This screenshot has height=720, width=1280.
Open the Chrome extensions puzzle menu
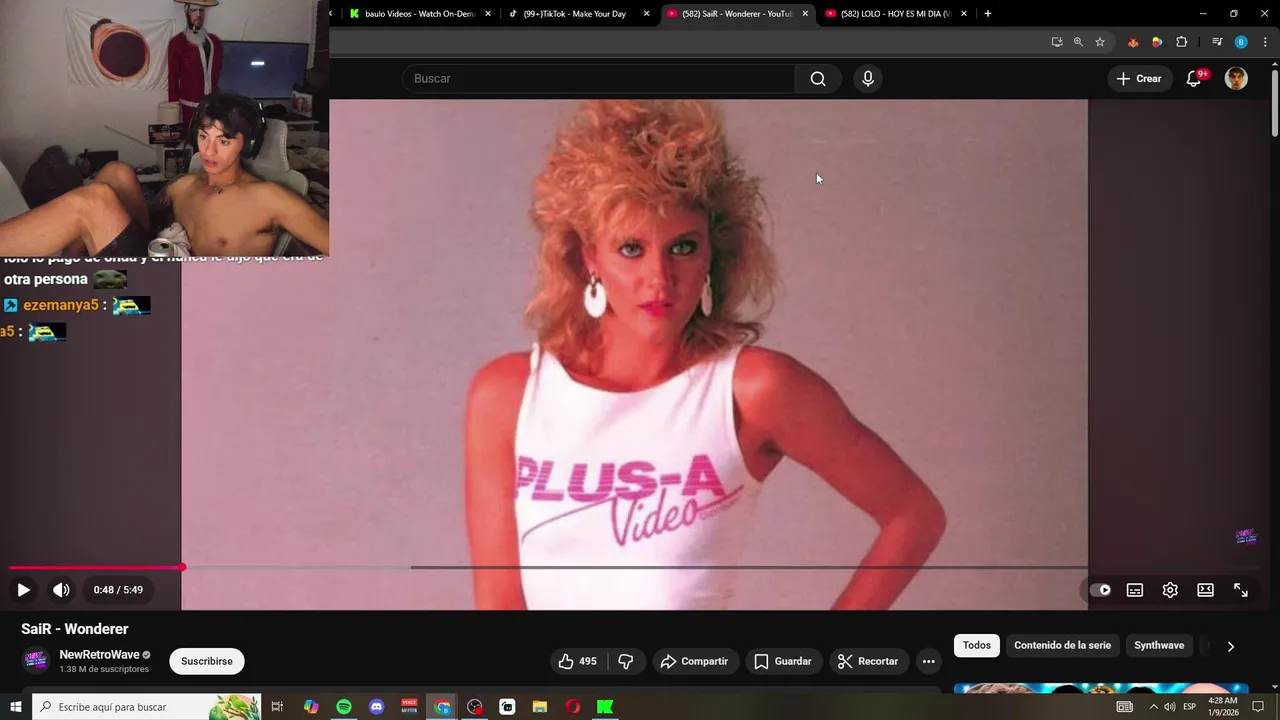point(1182,42)
